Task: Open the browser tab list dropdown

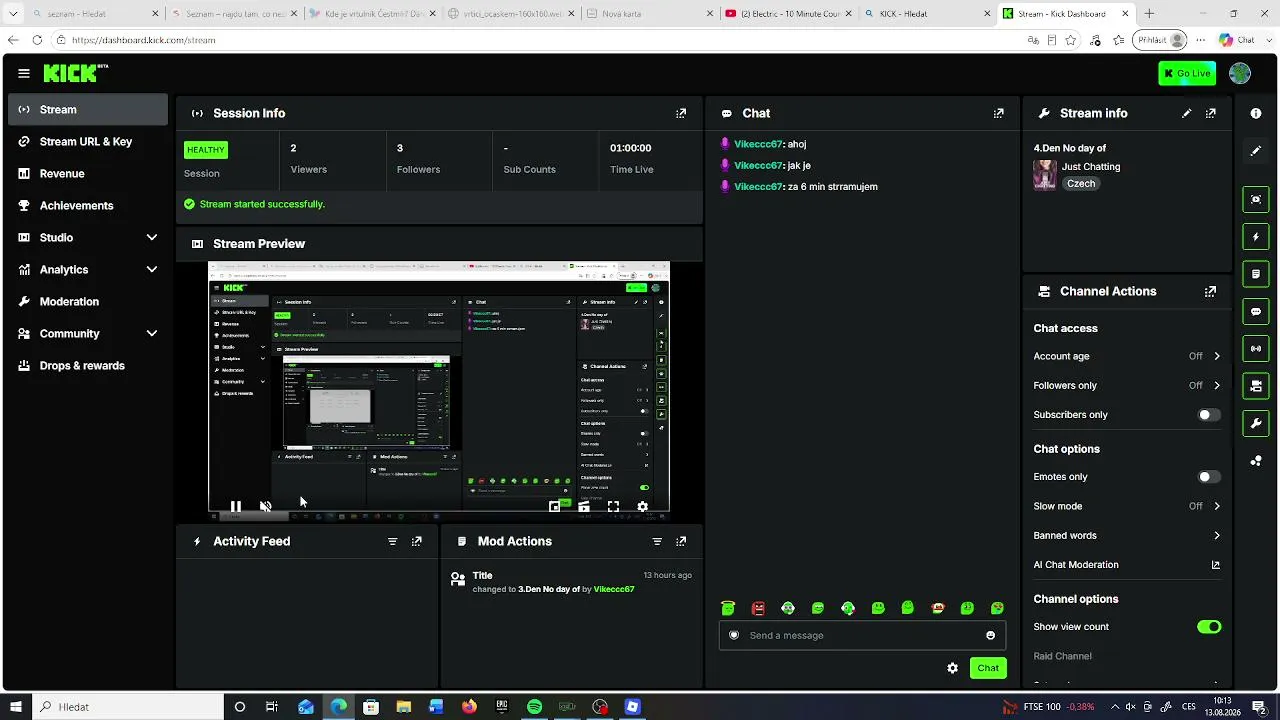Action: 13,14
